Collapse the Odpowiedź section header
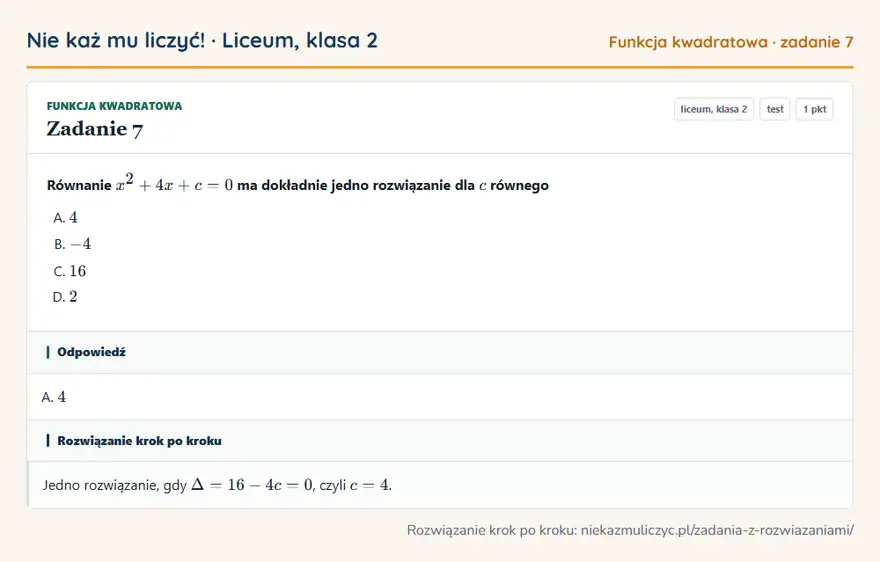Viewport: 880px width, 562px height. tap(440, 352)
